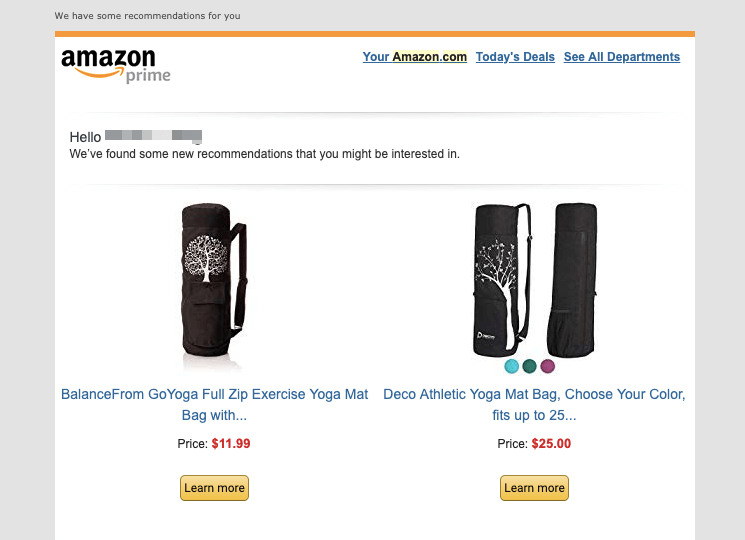
Task: Open the Your Amazon.com link
Action: point(414,57)
